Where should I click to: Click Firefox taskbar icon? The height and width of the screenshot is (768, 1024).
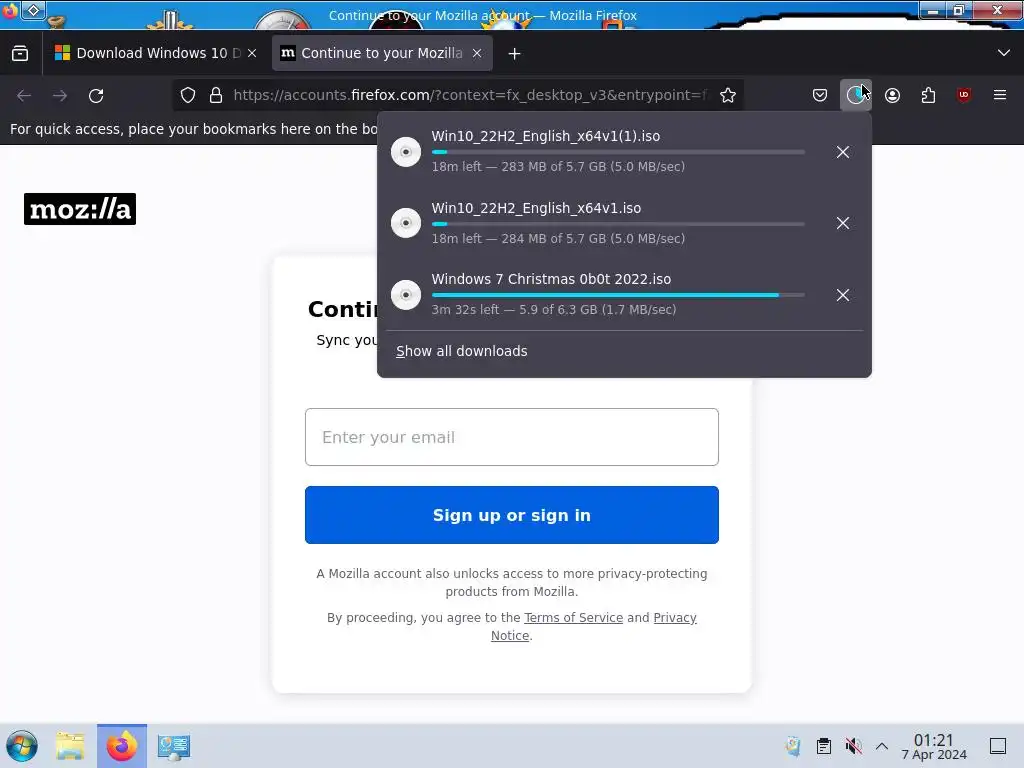(122, 746)
